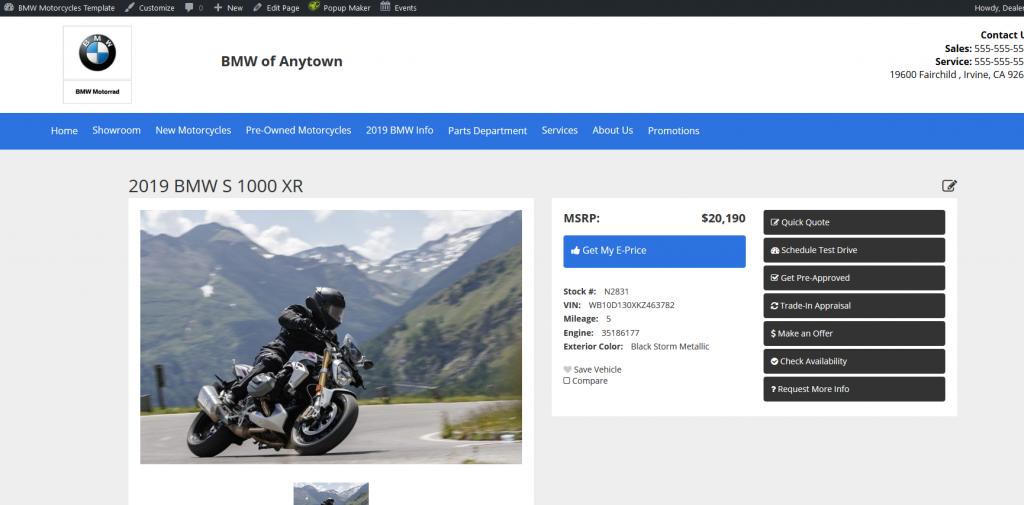Screen dimensions: 1024x505
Task: Open Promotions in navigation bar
Action: 673,131
